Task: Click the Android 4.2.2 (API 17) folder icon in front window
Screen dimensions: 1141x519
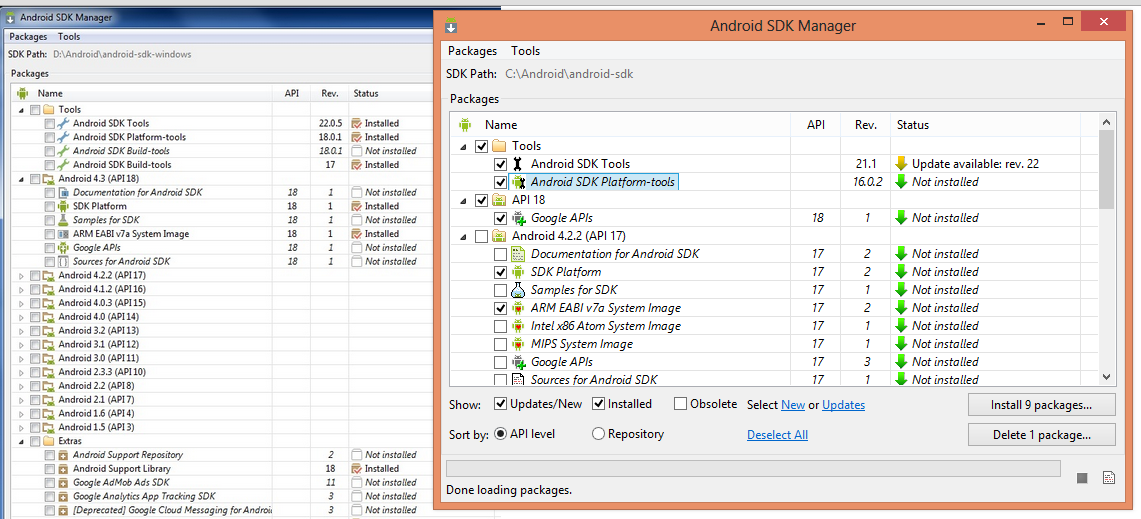Action: pyautogui.click(x=499, y=236)
